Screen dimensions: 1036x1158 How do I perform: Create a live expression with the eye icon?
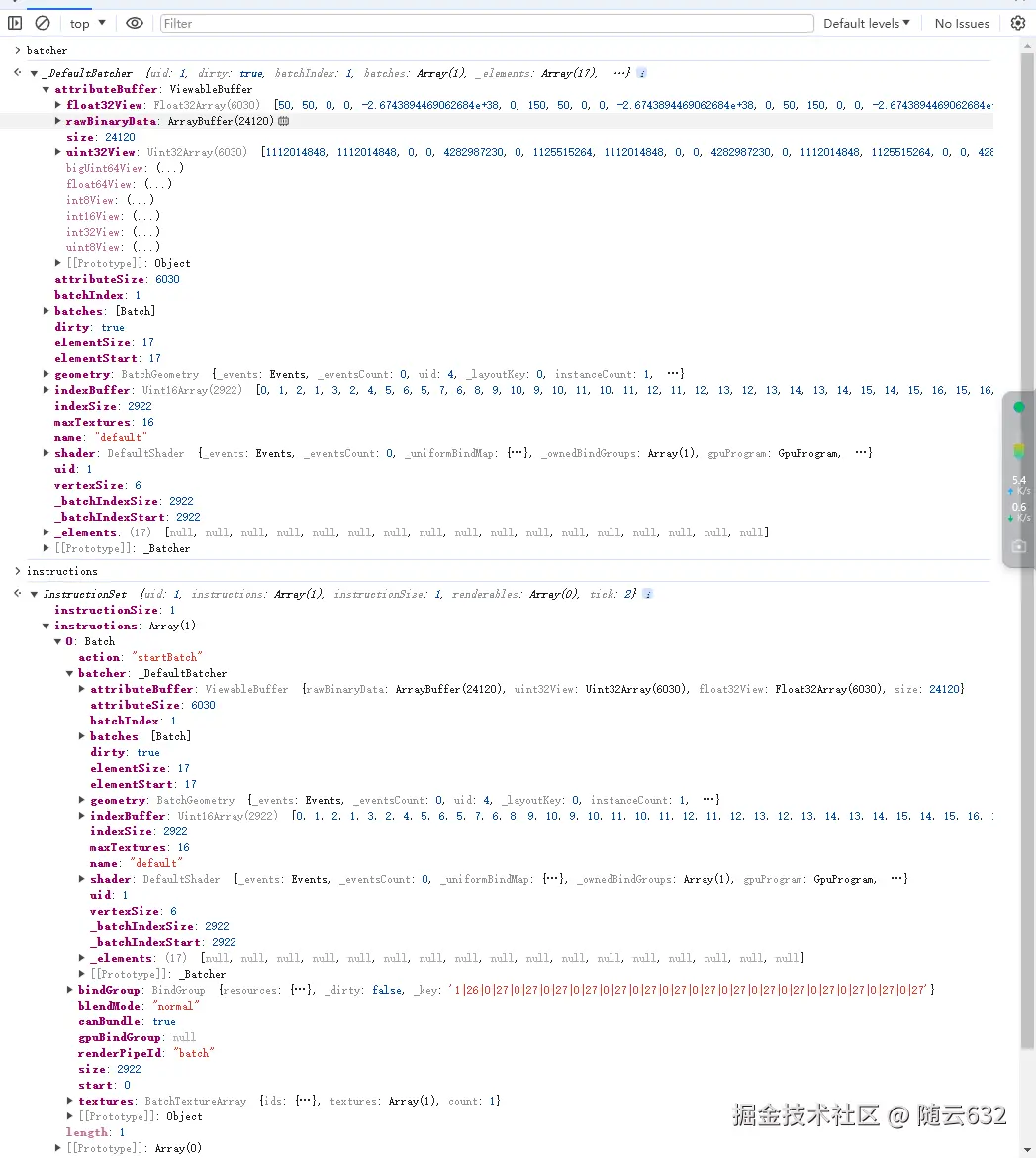[x=135, y=23]
